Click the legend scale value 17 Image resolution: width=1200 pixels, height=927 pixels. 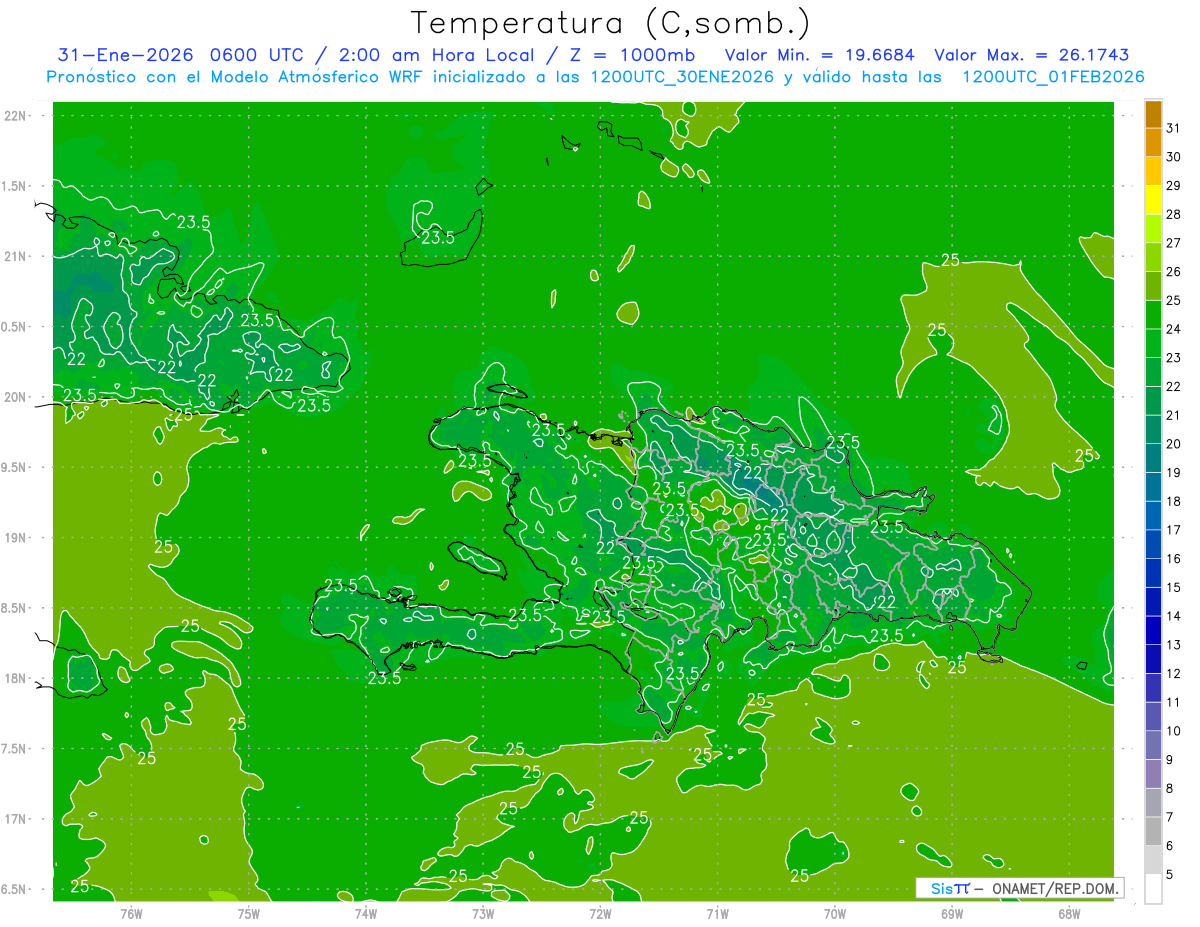pos(1173,530)
